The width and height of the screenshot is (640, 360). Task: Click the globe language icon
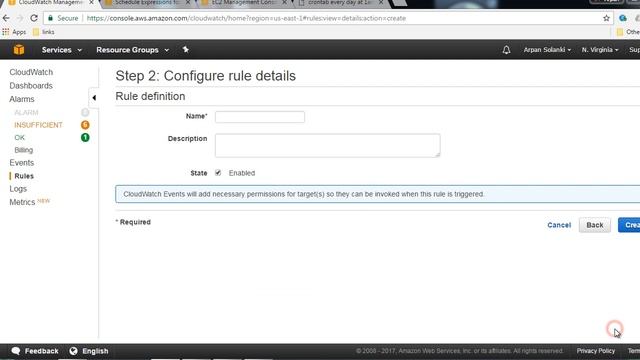coord(73,351)
